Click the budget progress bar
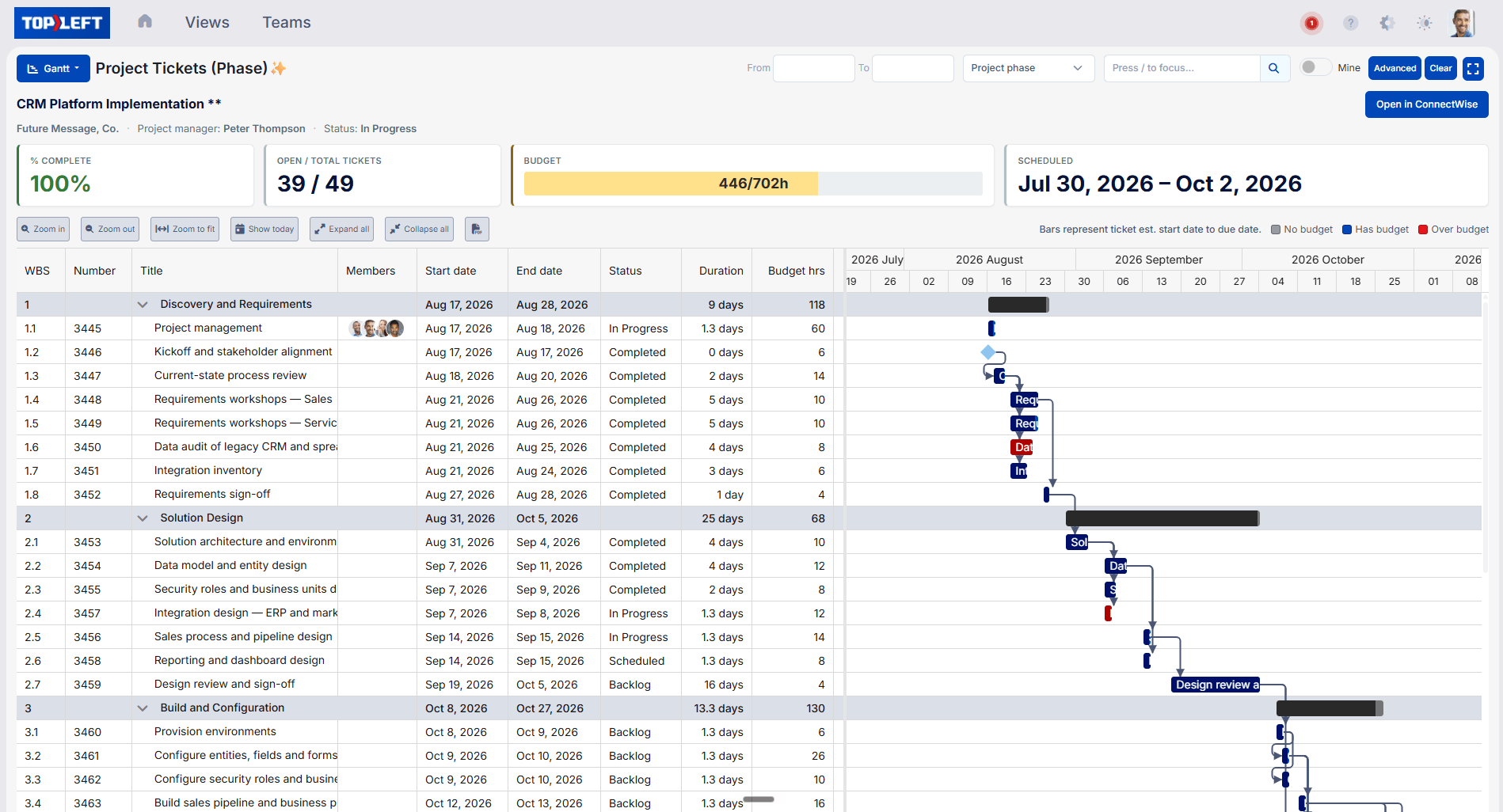This screenshot has height=812, width=1503. tap(753, 184)
